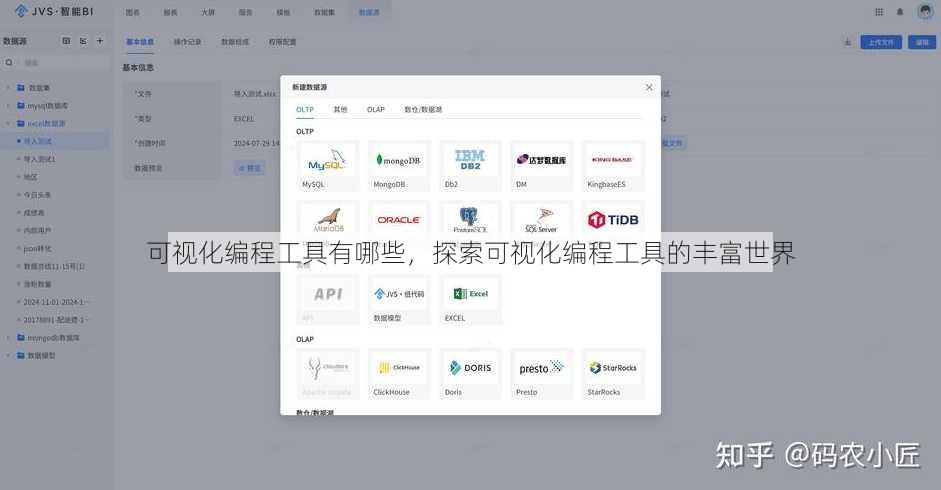Click the 上传文件 button
The width and height of the screenshot is (941, 490).
tap(881, 42)
